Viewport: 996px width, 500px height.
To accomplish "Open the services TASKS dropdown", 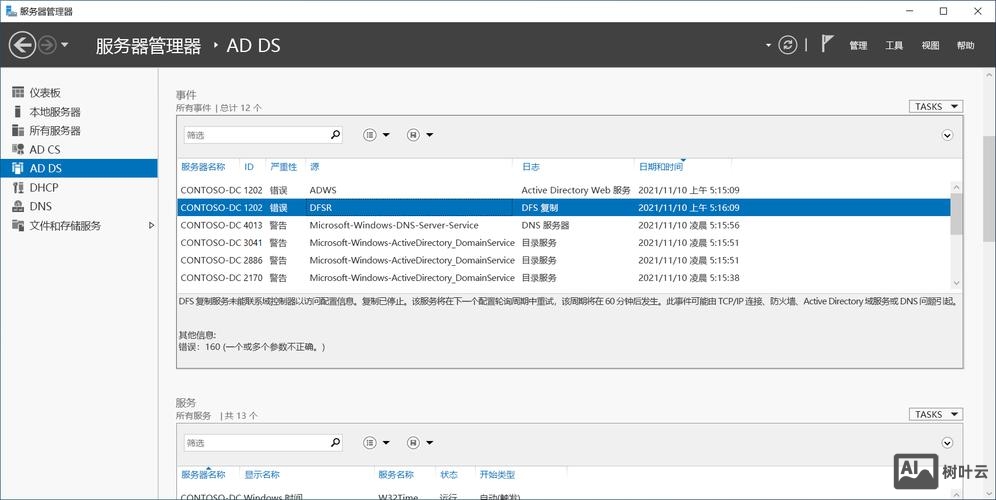I will pos(936,415).
